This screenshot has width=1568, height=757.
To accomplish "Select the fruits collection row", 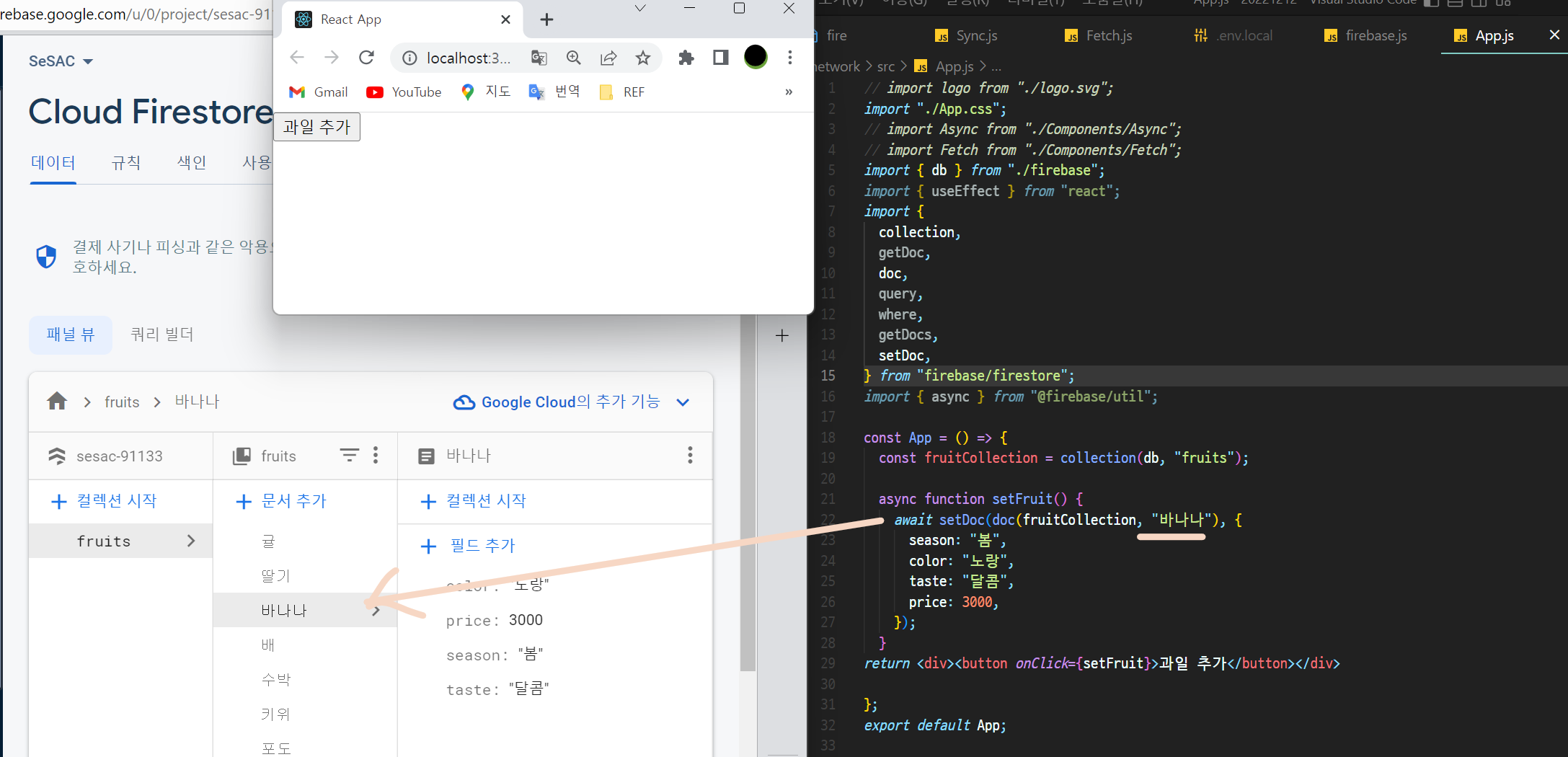I will 121,541.
